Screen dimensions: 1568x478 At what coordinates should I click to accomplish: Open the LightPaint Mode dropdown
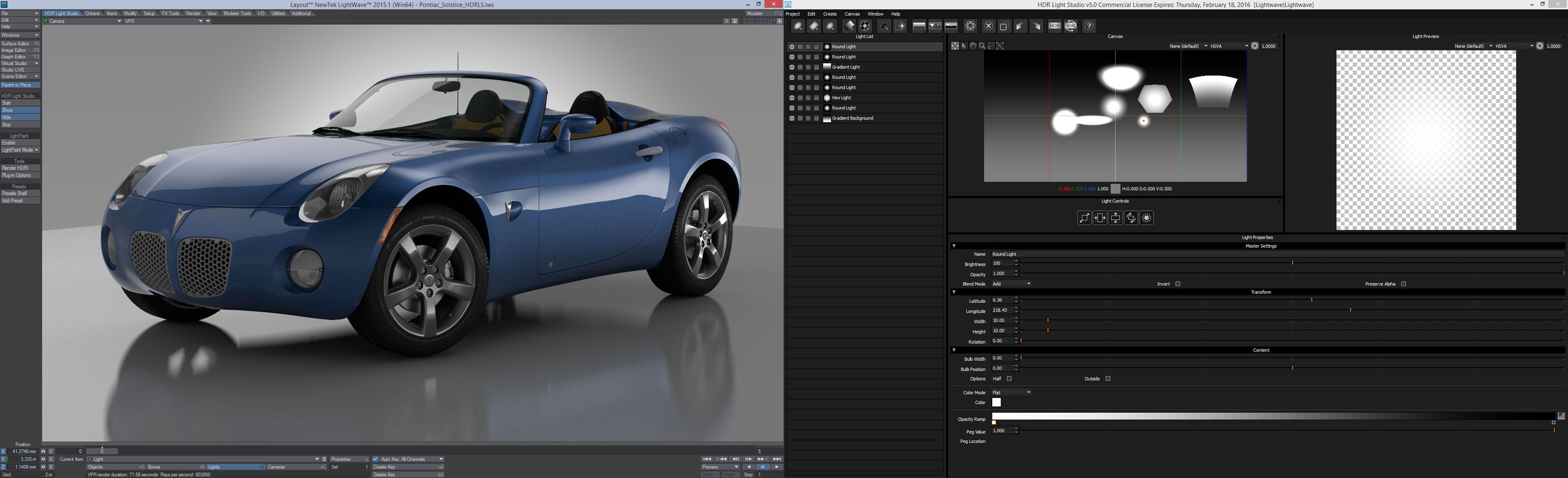[20, 150]
